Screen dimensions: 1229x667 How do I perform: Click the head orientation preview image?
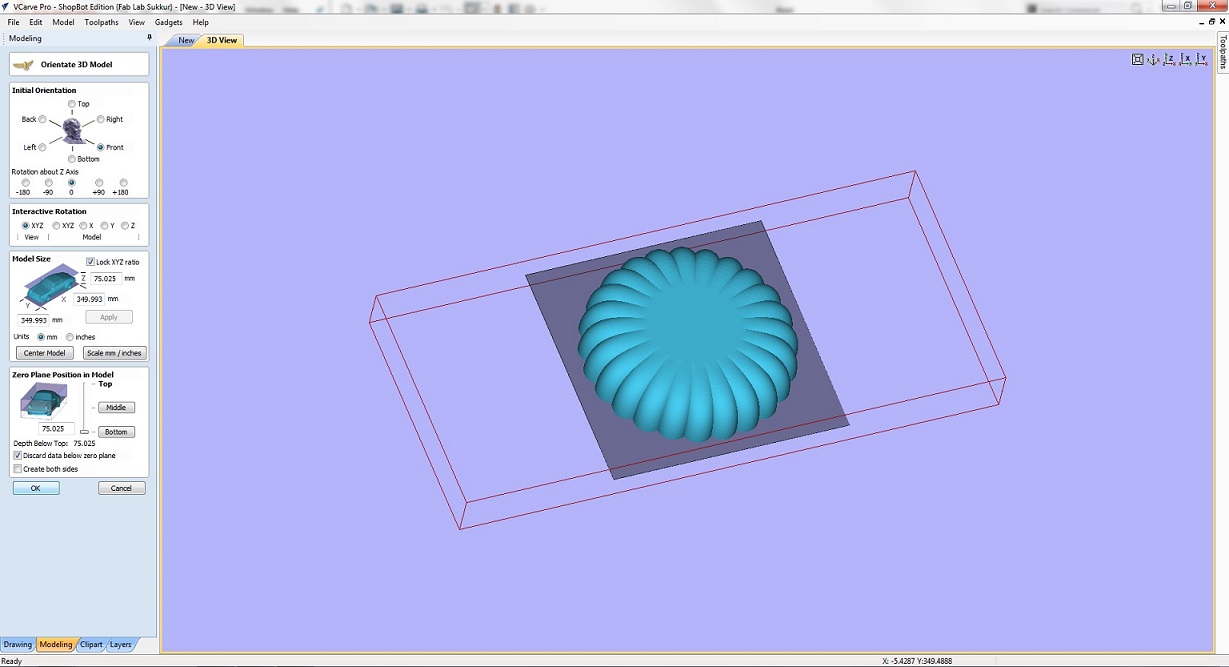72,131
